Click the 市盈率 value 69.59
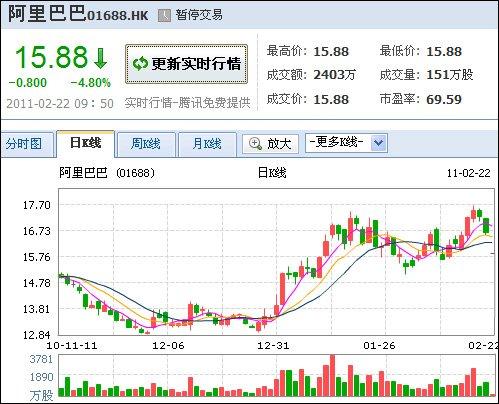Image resolution: width=499 pixels, height=404 pixels. 444,100
